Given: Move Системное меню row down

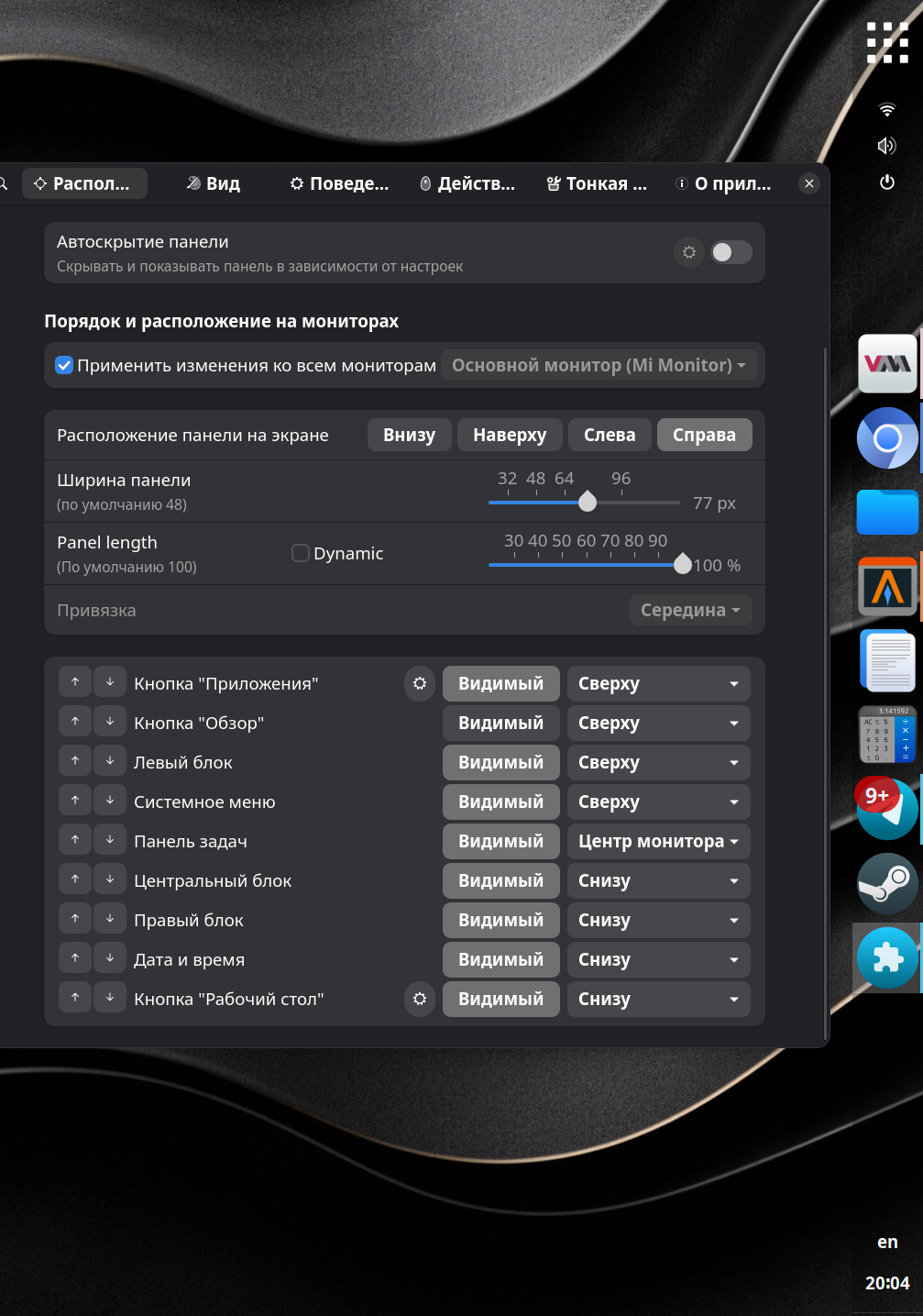Looking at the screenshot, I should (x=110, y=801).
